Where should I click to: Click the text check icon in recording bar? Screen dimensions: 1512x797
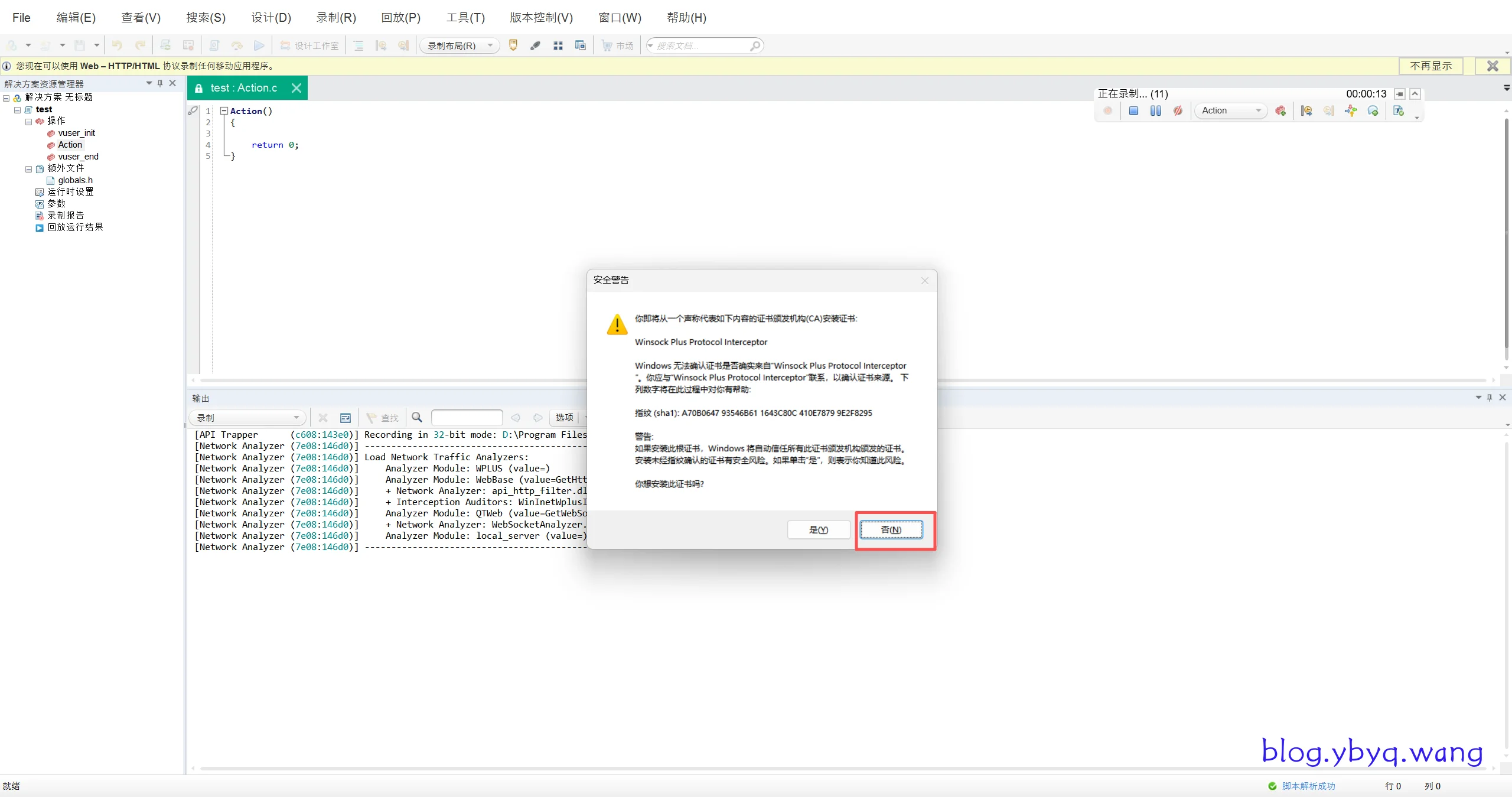click(1398, 111)
